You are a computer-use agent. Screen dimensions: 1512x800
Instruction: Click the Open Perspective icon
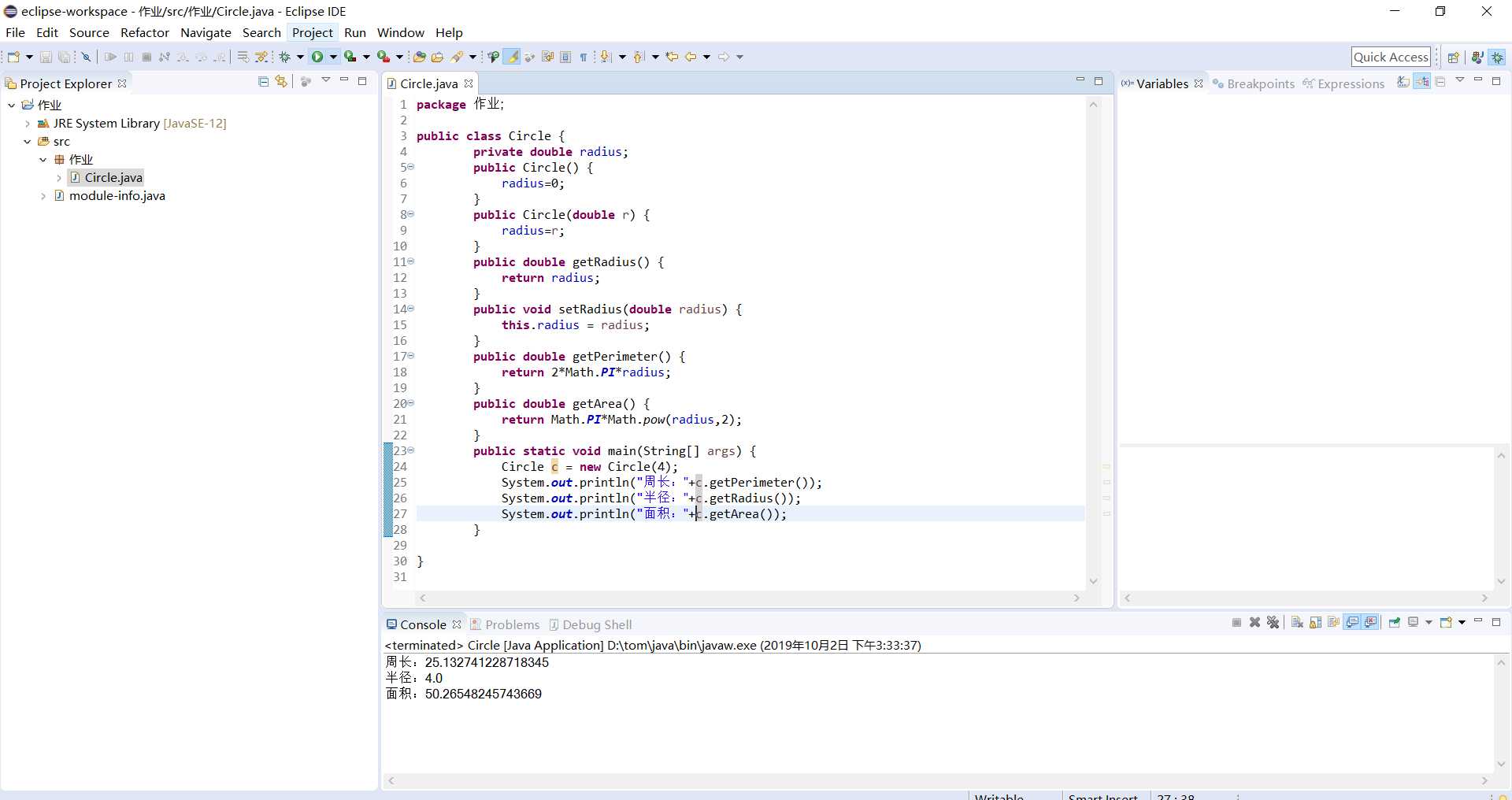pyautogui.click(x=1454, y=57)
